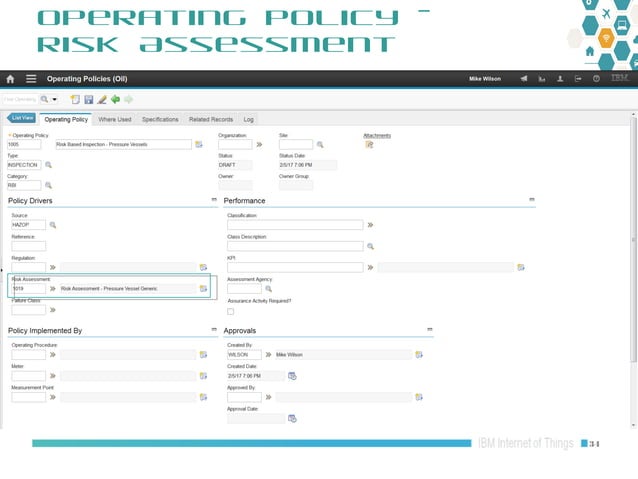Click the search magnifier in the toolbar

tap(44, 99)
